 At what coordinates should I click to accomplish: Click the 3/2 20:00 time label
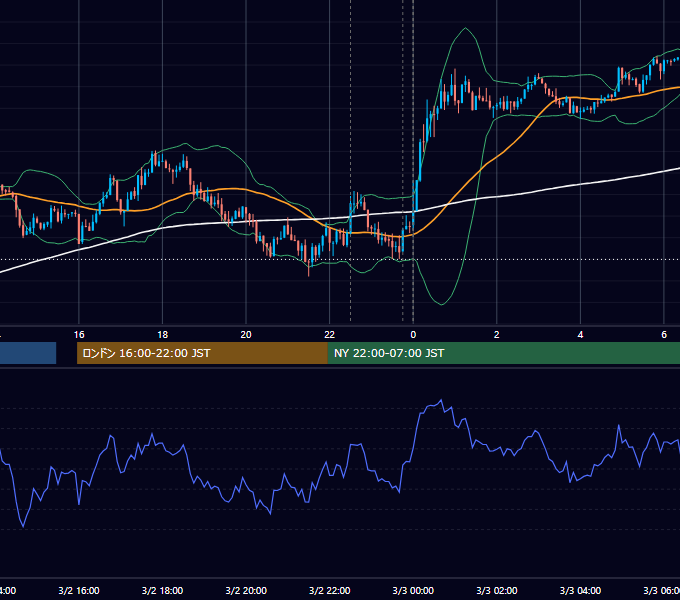point(246,590)
